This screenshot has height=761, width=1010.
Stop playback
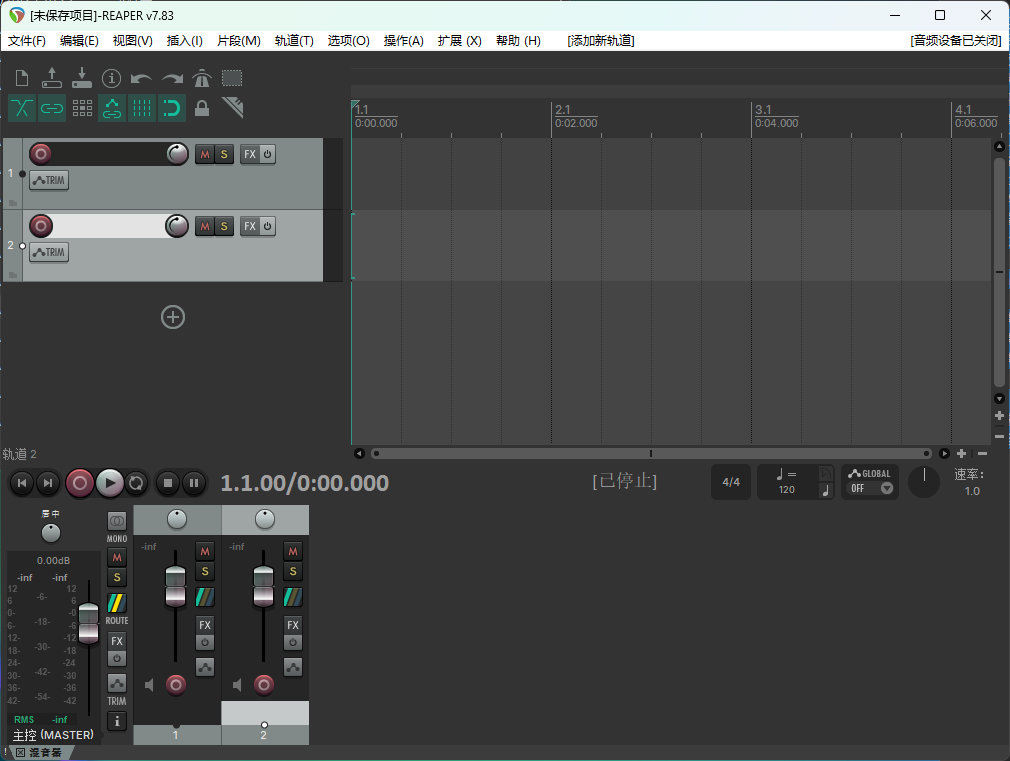(x=168, y=483)
